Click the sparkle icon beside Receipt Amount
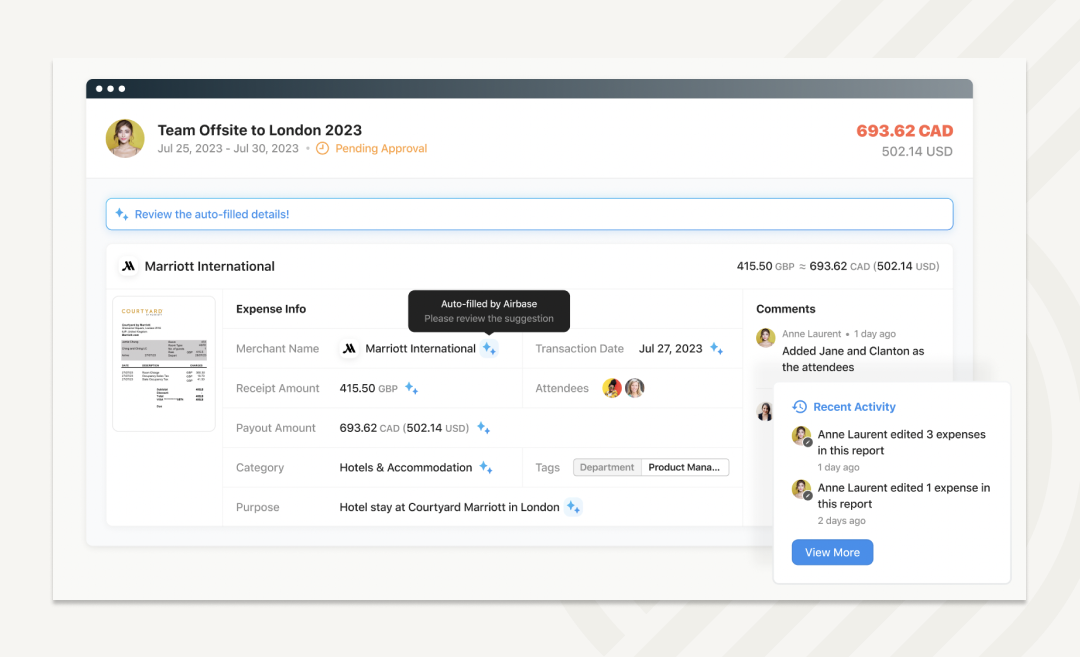Image resolution: width=1080 pixels, height=657 pixels. coord(411,388)
